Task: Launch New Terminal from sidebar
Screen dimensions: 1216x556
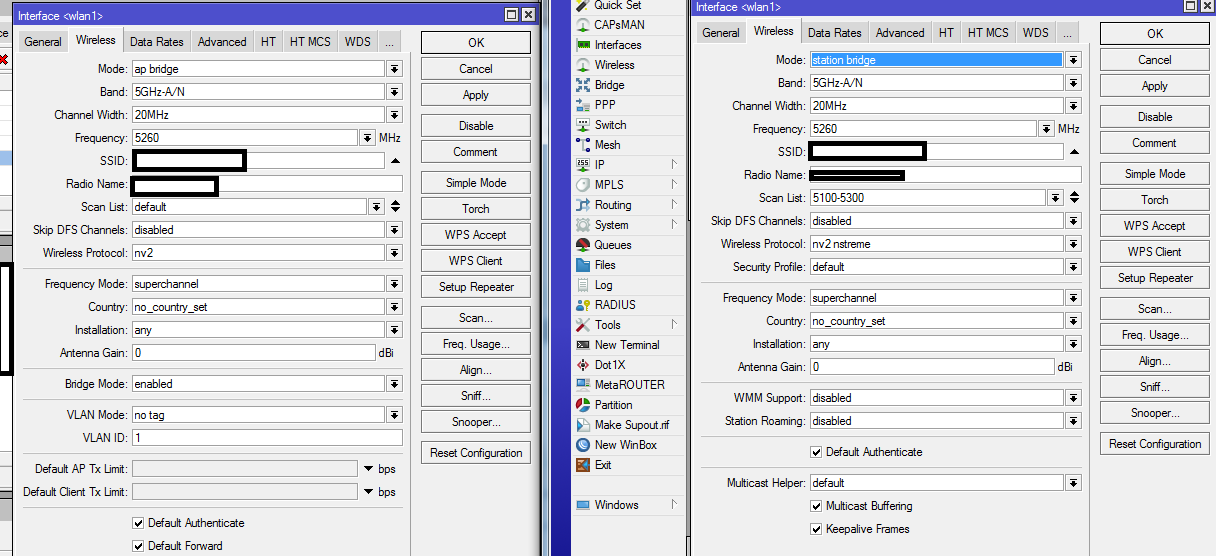Action: click(x=627, y=345)
